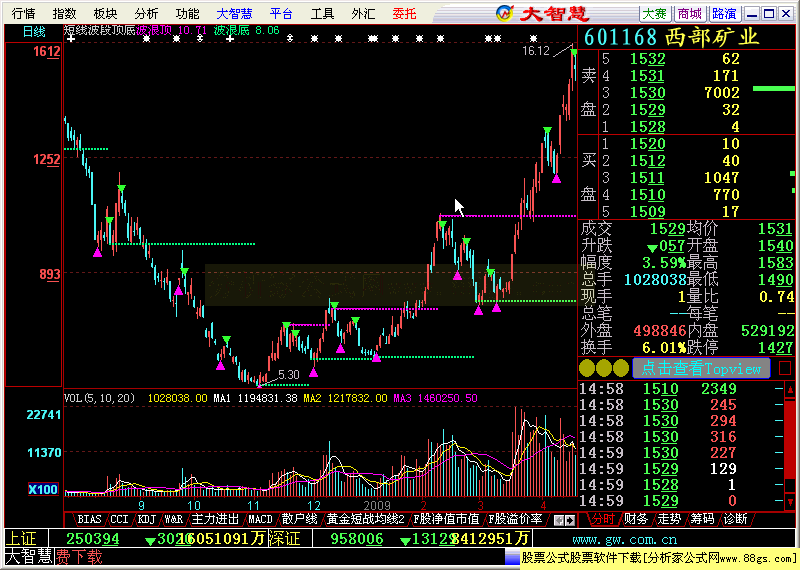800x570 pixels.
Task: Switch to the 黄金短战均线2 indicator tab
Action: click(365, 519)
